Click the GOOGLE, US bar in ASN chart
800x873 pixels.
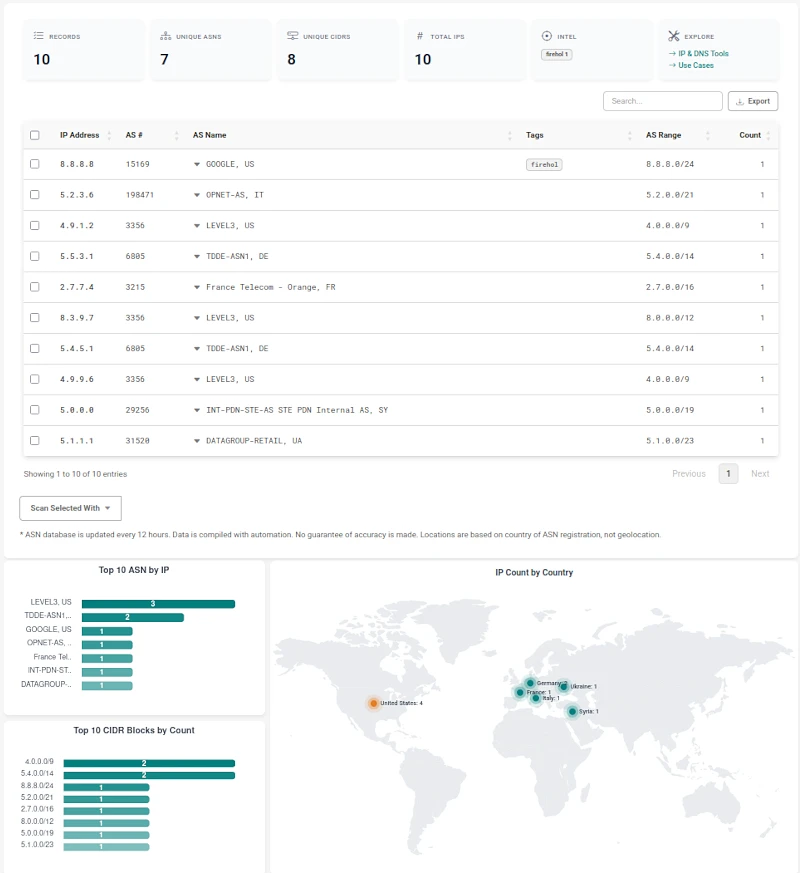coord(107,631)
